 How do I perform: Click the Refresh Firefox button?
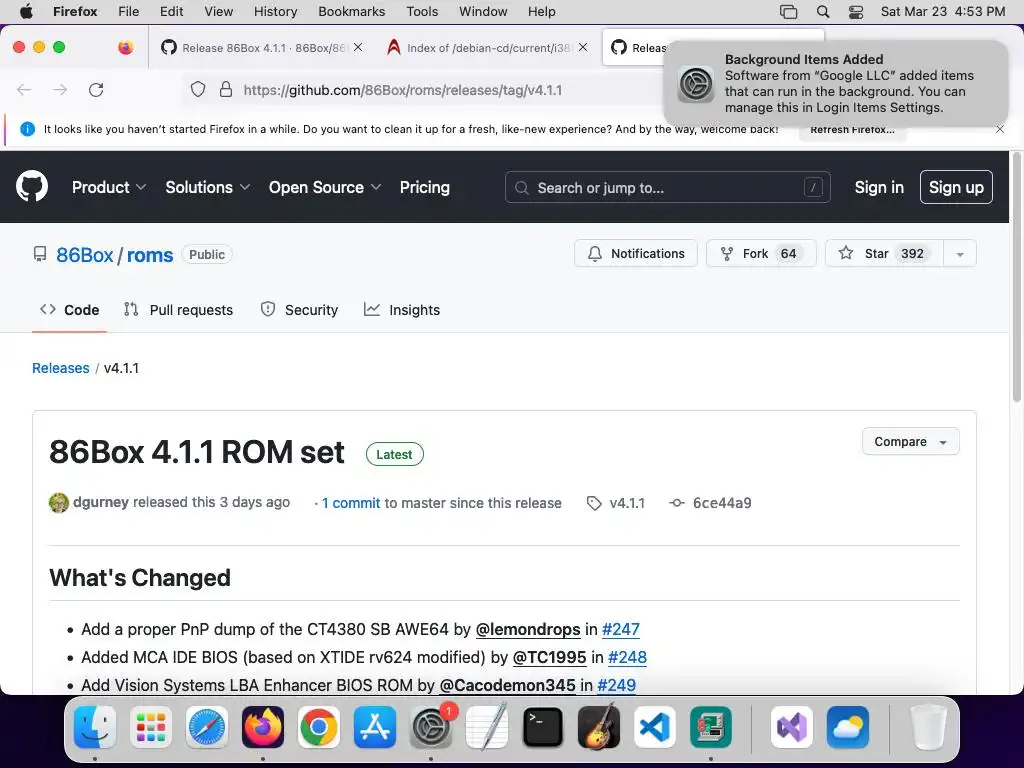(852, 129)
